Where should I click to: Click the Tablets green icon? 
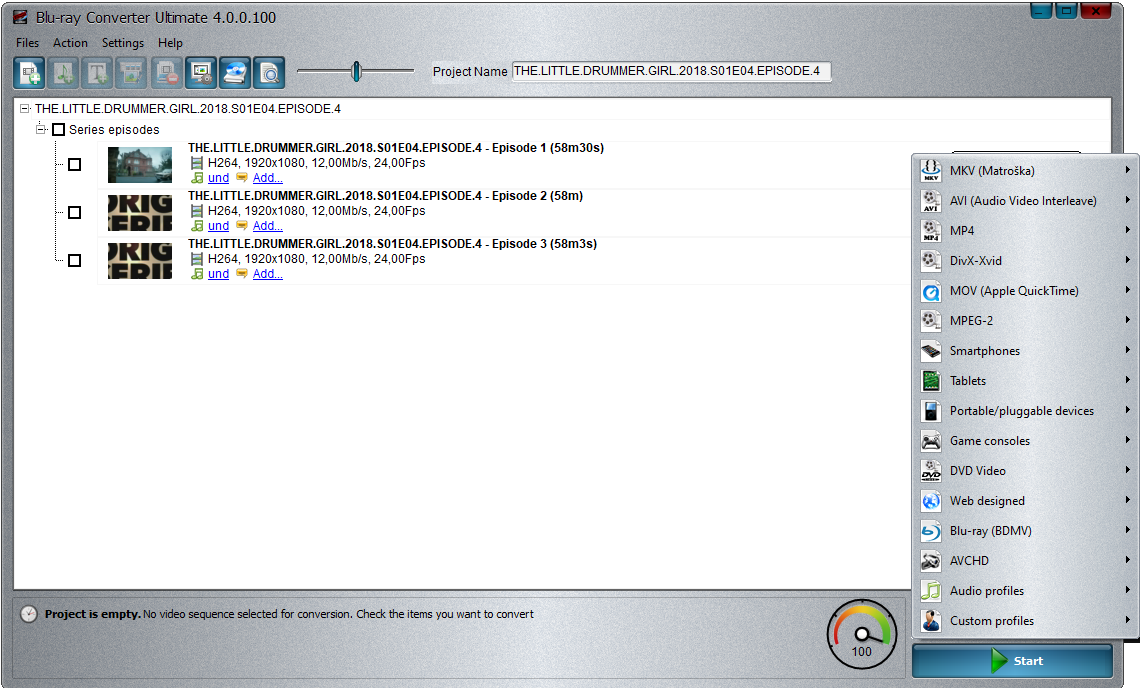[931, 380]
